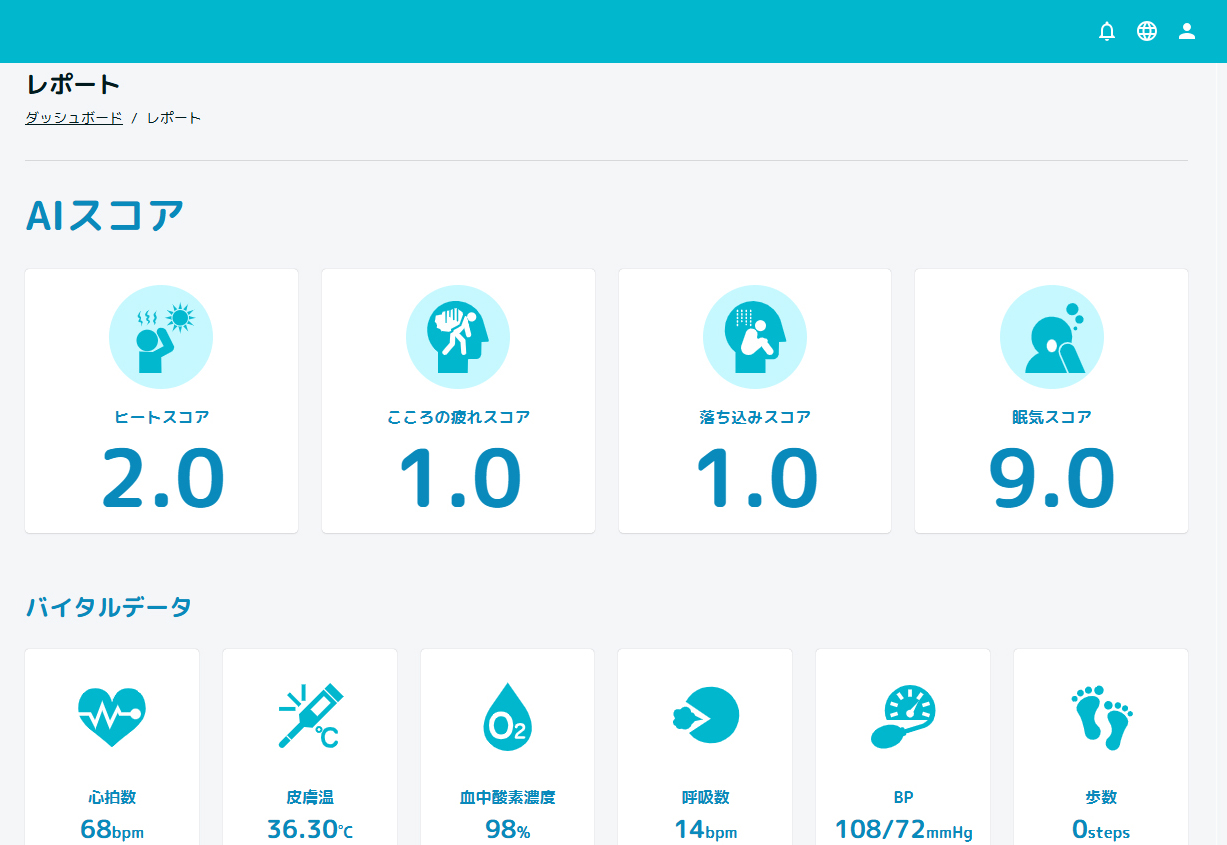The width and height of the screenshot is (1227, 845).
Task: Click the 心拍数 heart icon
Action: coord(112,716)
